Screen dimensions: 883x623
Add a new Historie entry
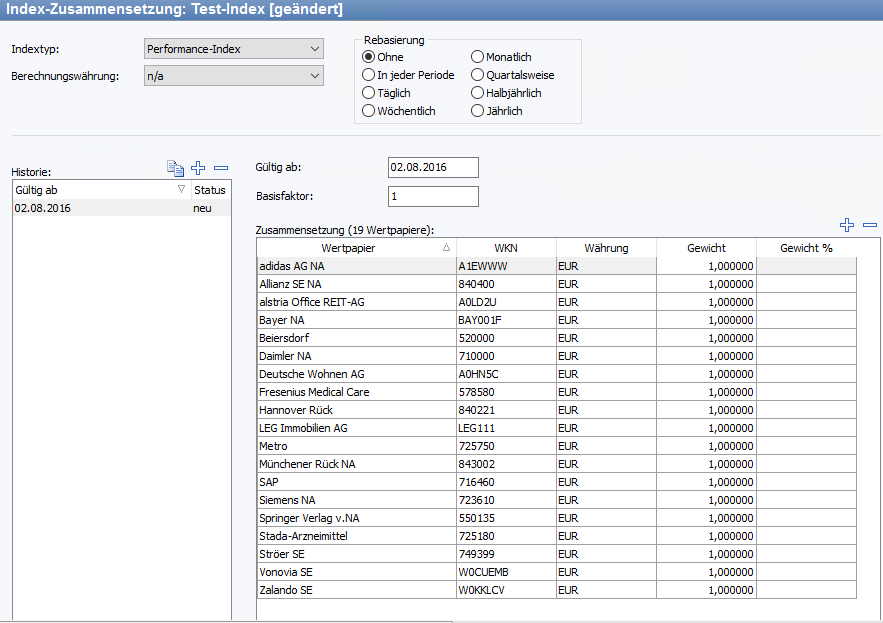pos(198,168)
